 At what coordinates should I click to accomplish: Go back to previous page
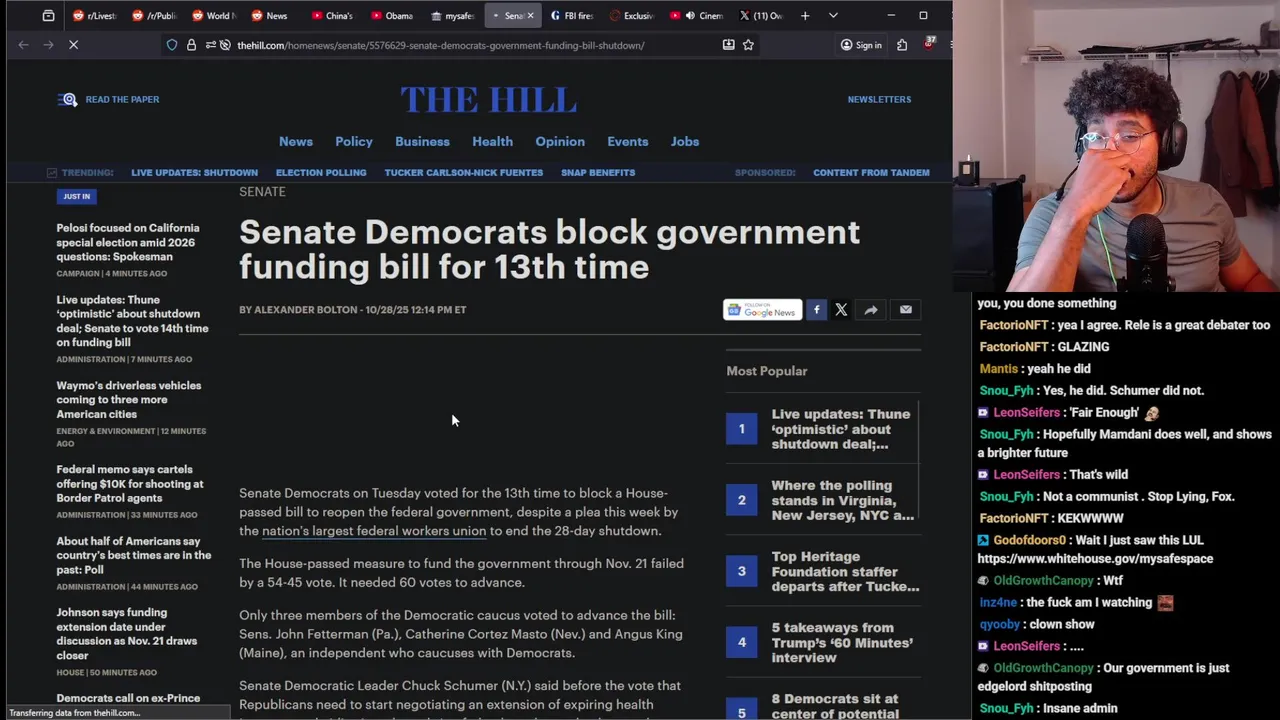23,45
